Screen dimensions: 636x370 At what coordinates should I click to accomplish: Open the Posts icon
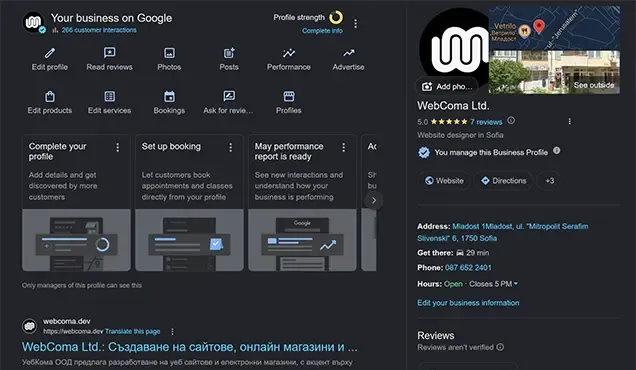[x=229, y=53]
